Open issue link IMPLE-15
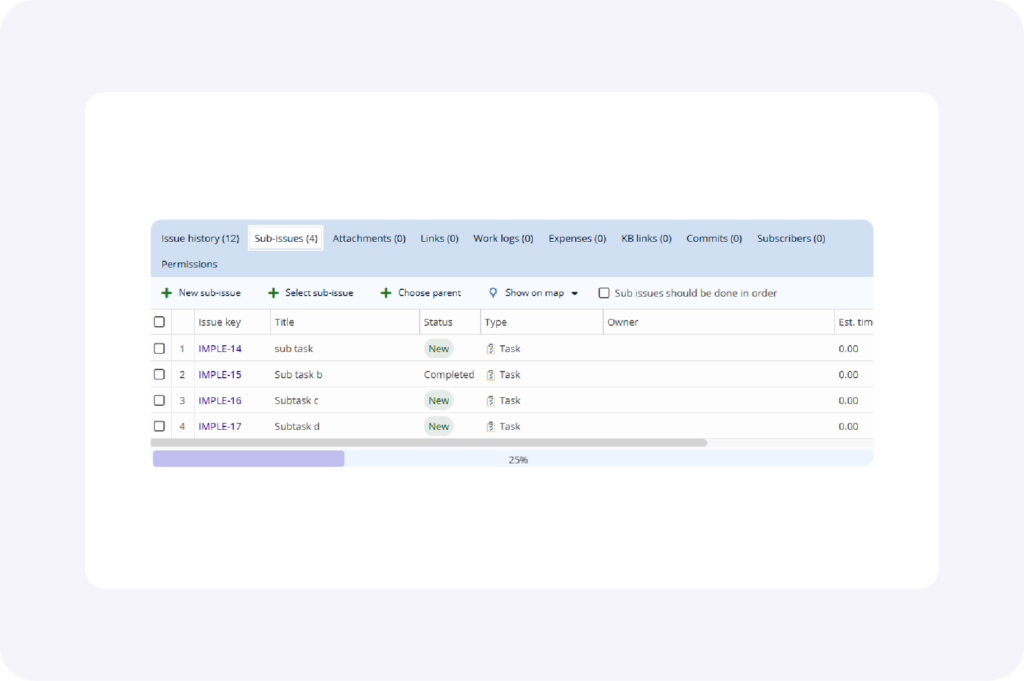Image resolution: width=1024 pixels, height=681 pixels. click(x=220, y=375)
